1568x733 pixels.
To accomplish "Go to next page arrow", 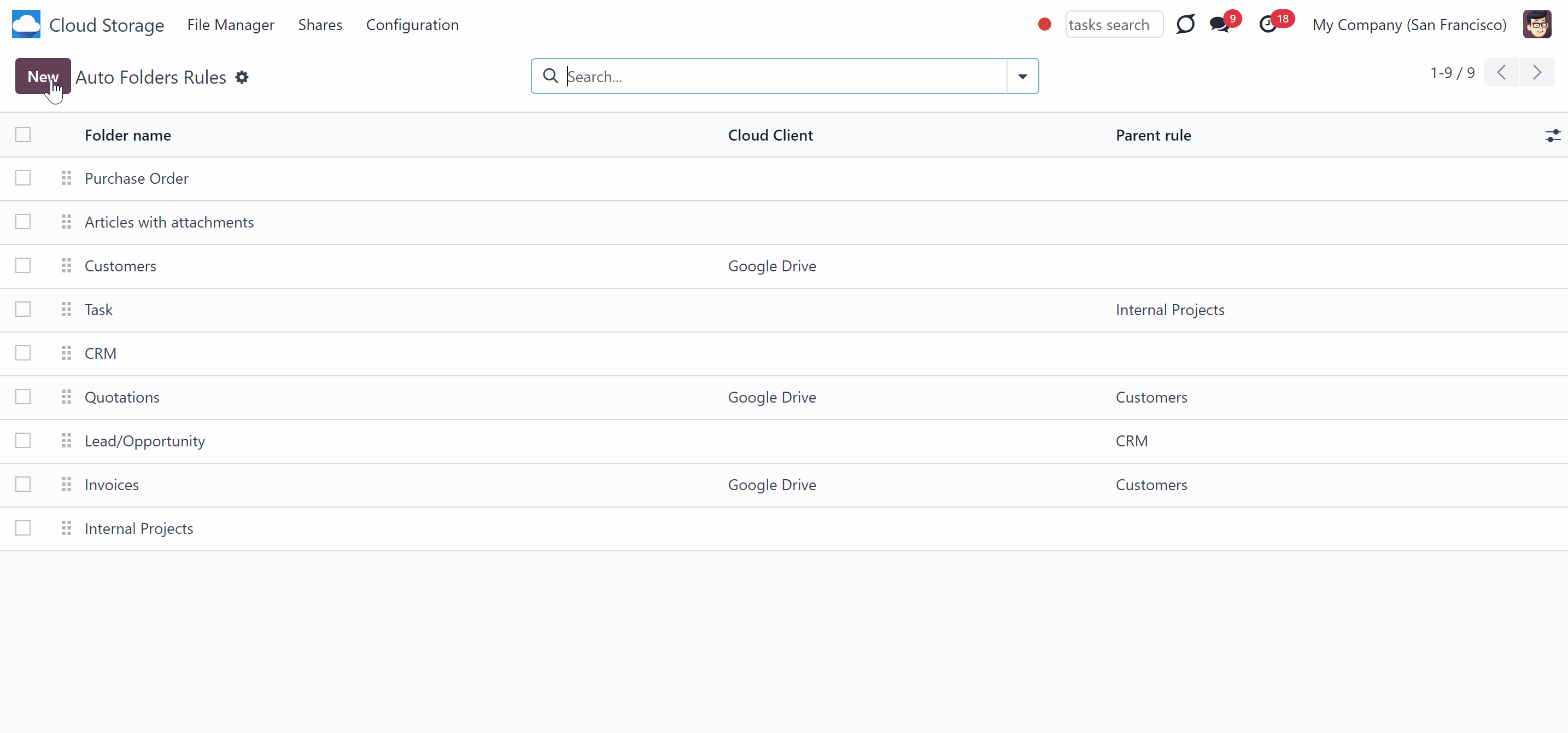I will tap(1537, 72).
